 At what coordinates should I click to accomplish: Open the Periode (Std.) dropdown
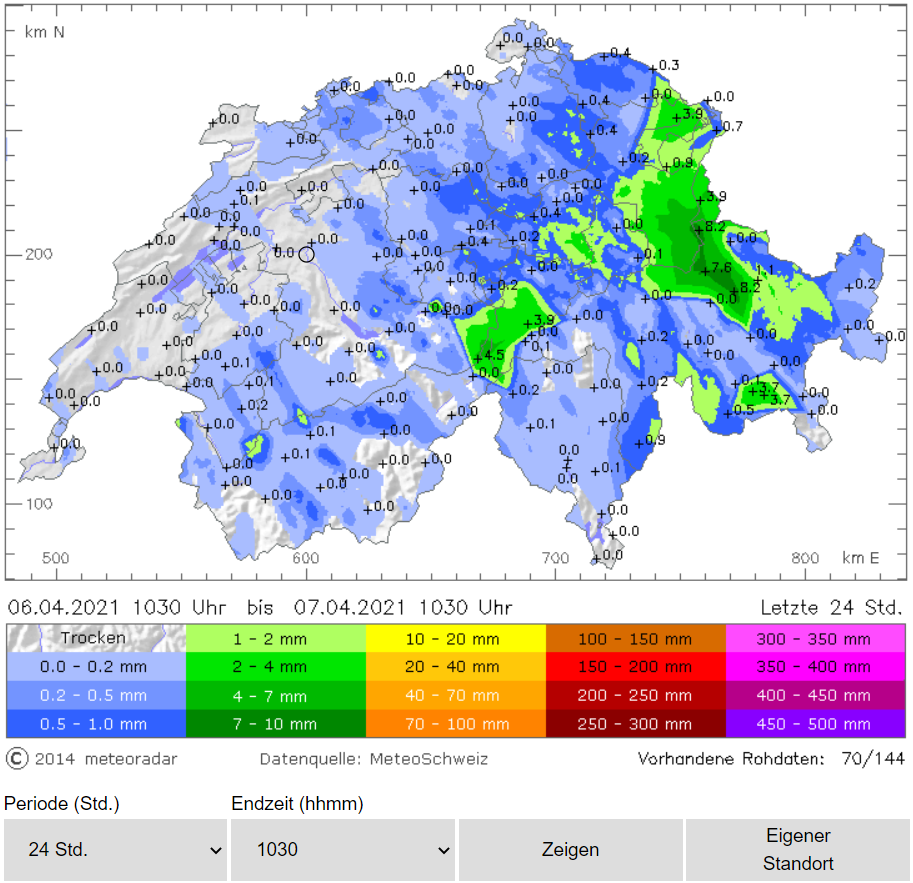(115, 850)
